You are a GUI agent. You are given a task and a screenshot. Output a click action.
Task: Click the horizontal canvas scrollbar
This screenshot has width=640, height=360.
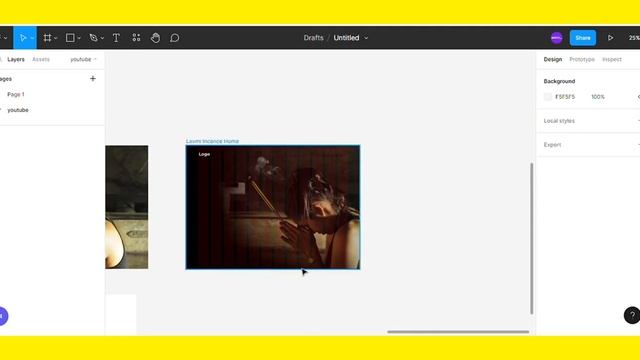tap(458, 332)
